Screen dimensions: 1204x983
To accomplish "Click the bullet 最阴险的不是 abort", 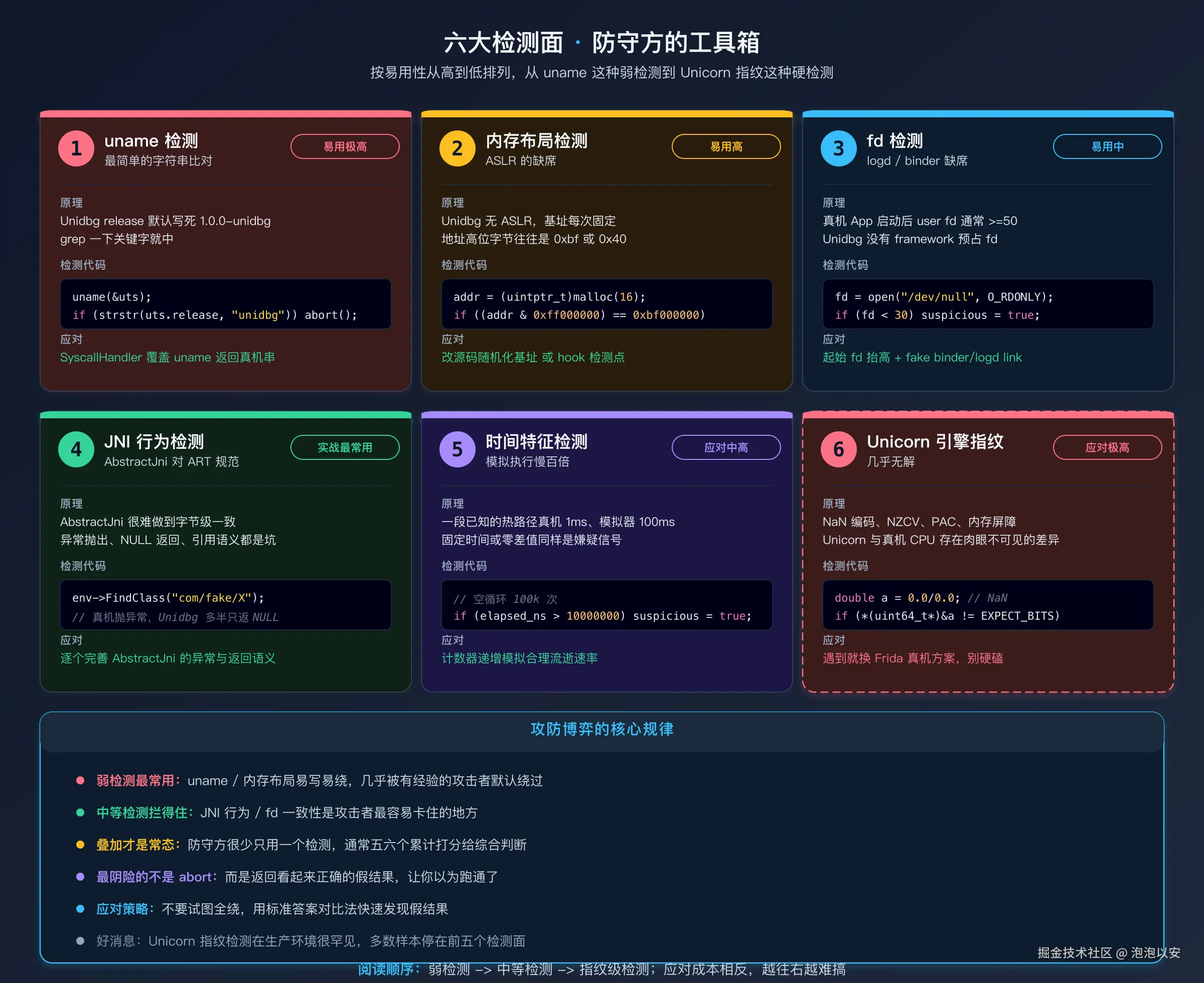I will [287, 877].
